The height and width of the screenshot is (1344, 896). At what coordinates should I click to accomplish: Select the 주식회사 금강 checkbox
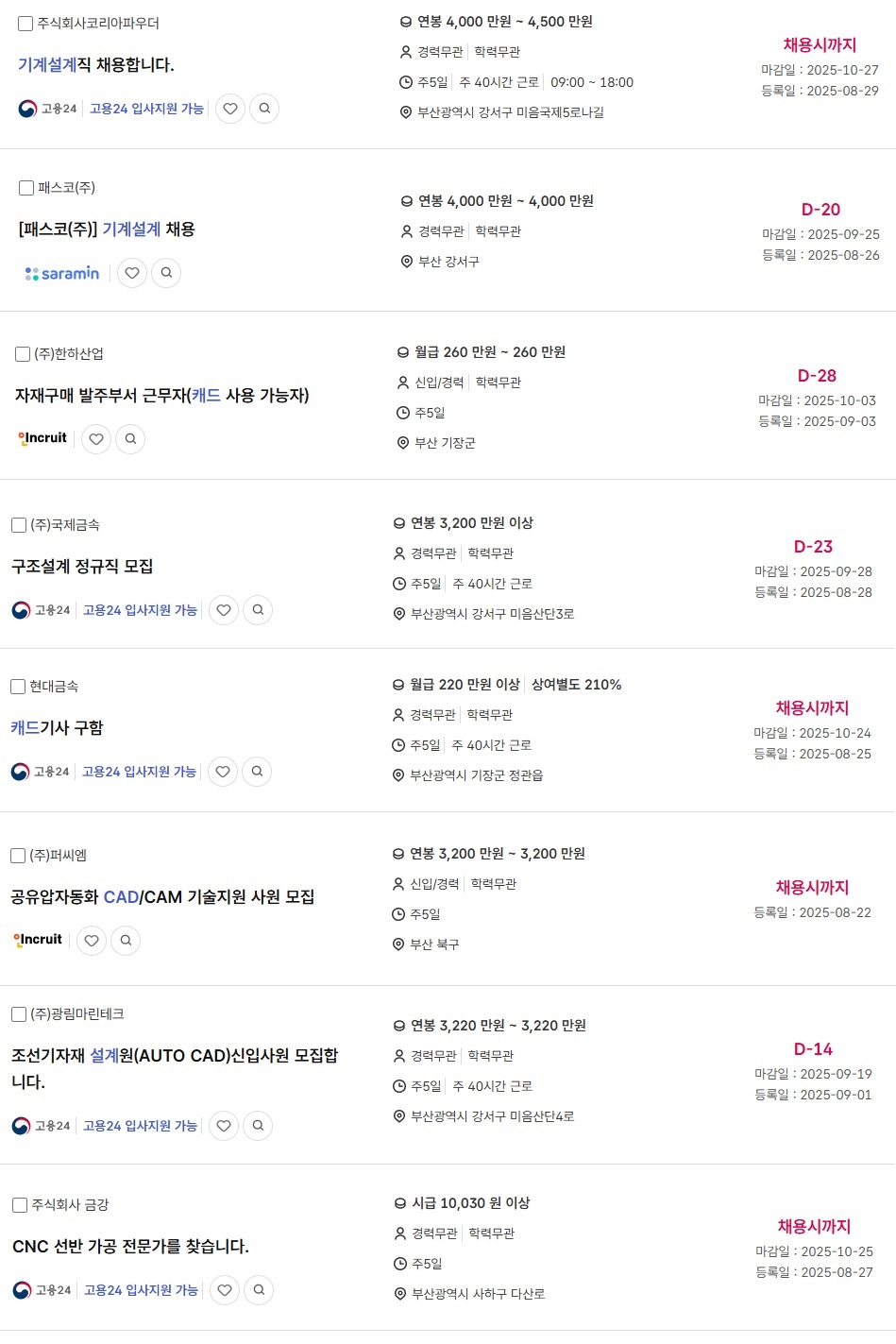[20, 1205]
